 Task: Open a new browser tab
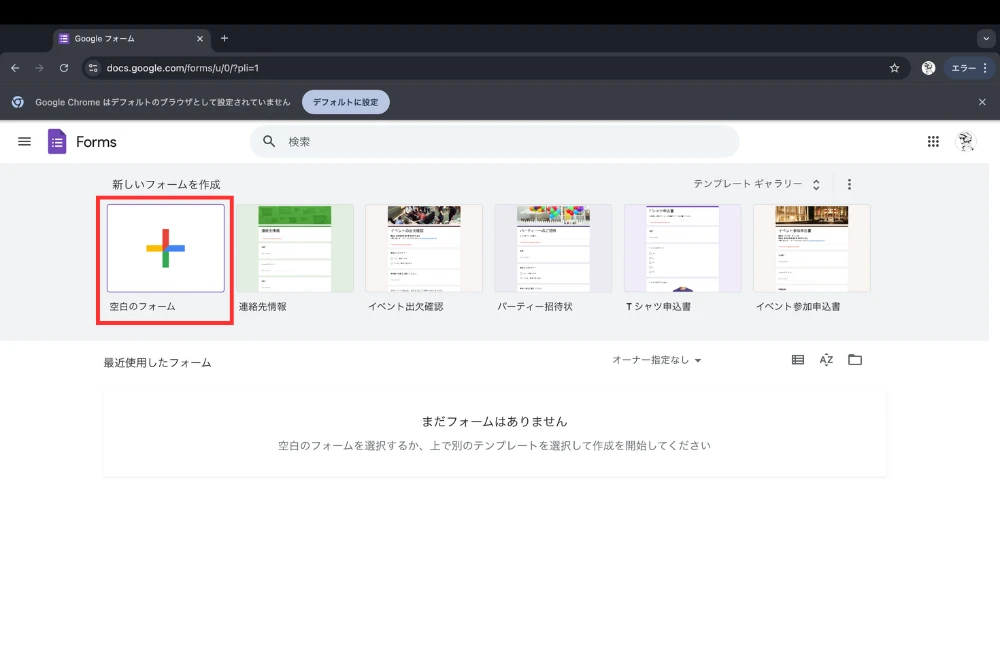pyautogui.click(x=224, y=38)
